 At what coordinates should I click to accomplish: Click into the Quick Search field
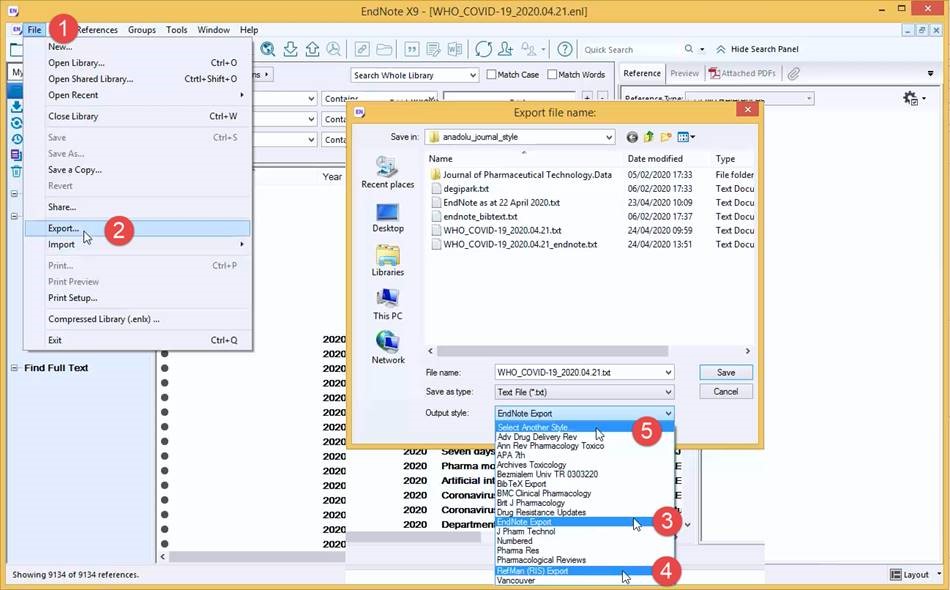click(631, 50)
